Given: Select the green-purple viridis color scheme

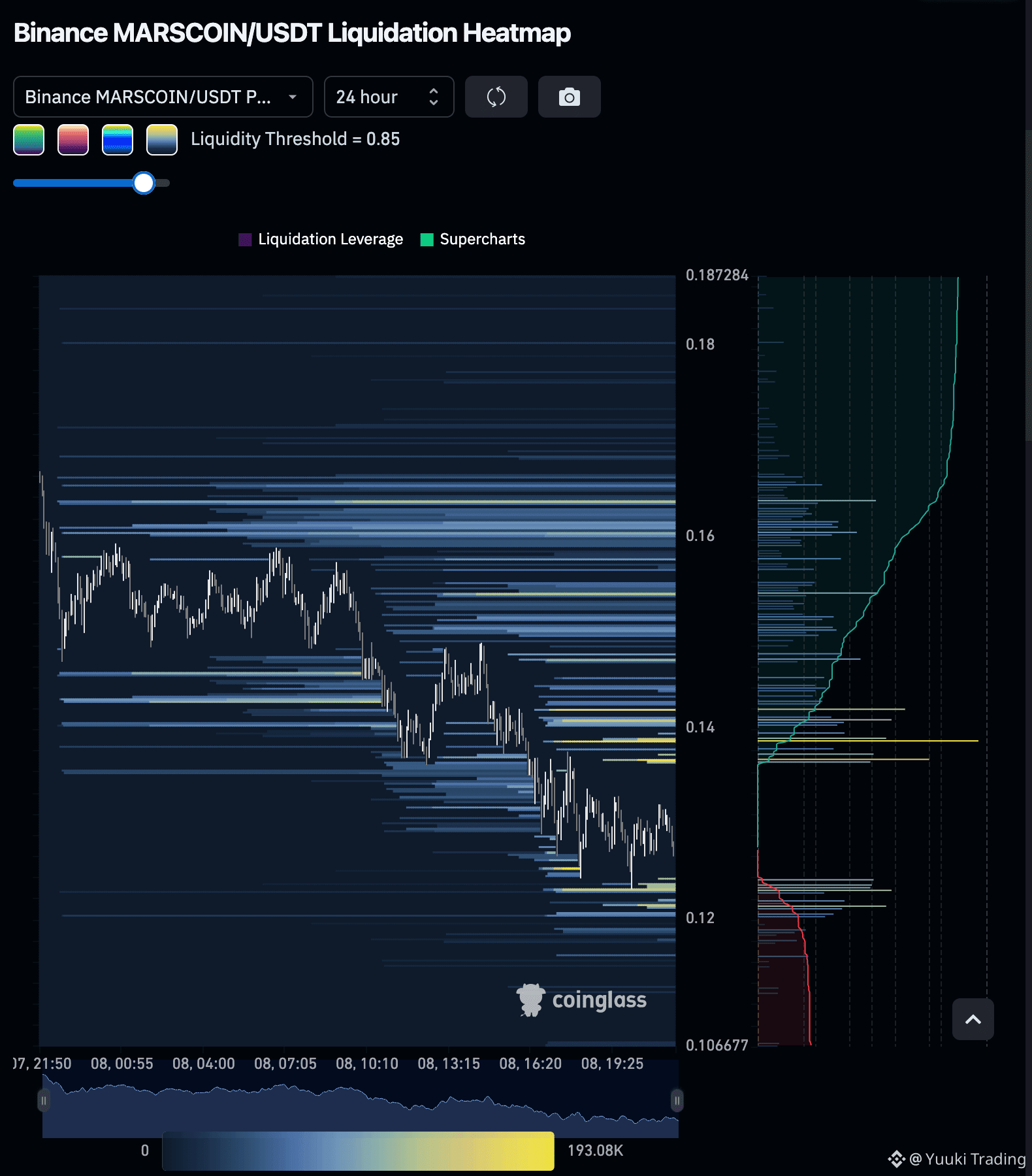Looking at the screenshot, I should coord(29,140).
